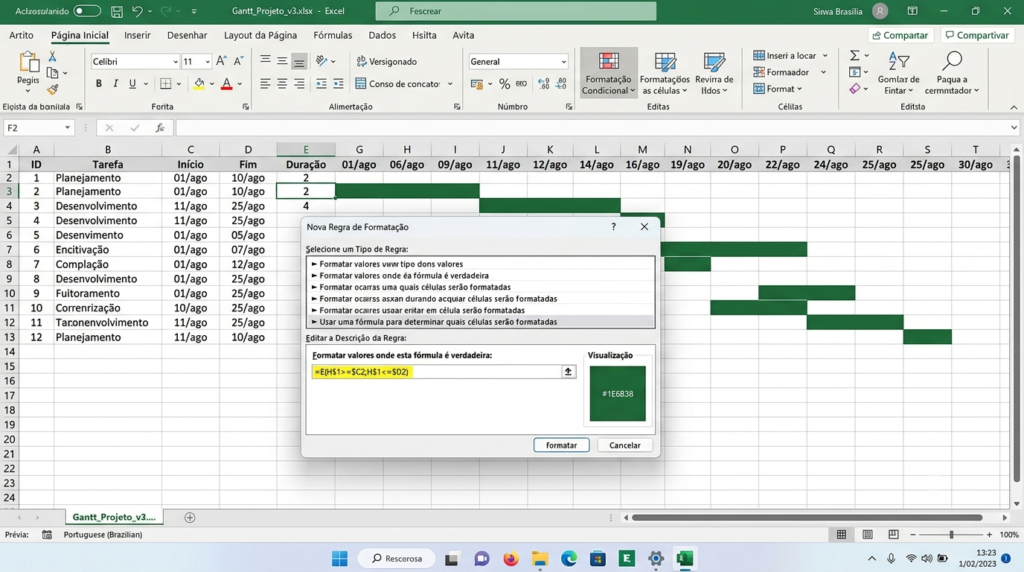Click the Undo arrow icon
The width and height of the screenshot is (1024, 572).
[137, 11]
